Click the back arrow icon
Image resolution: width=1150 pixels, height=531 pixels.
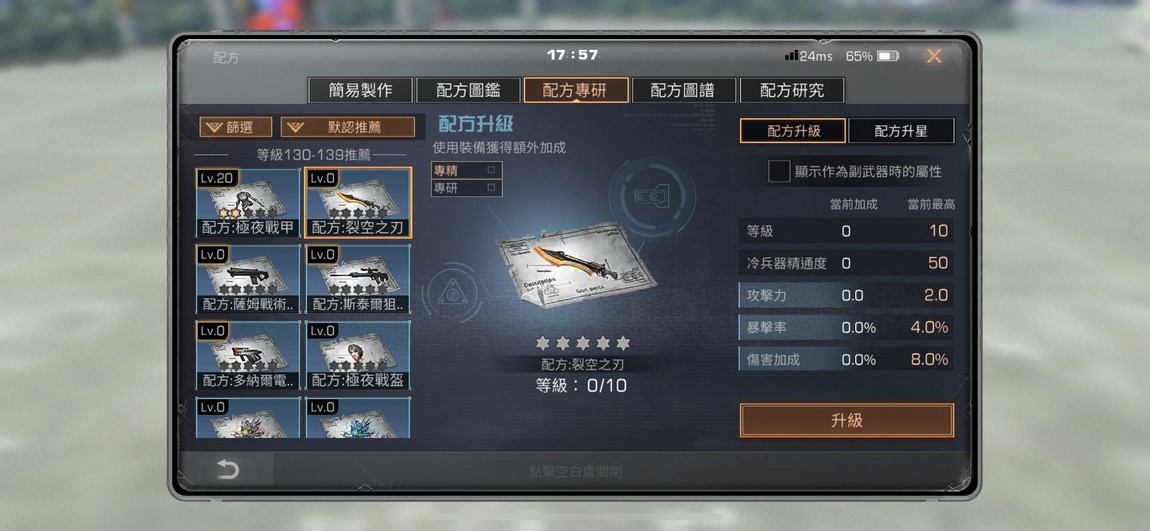[x=228, y=470]
